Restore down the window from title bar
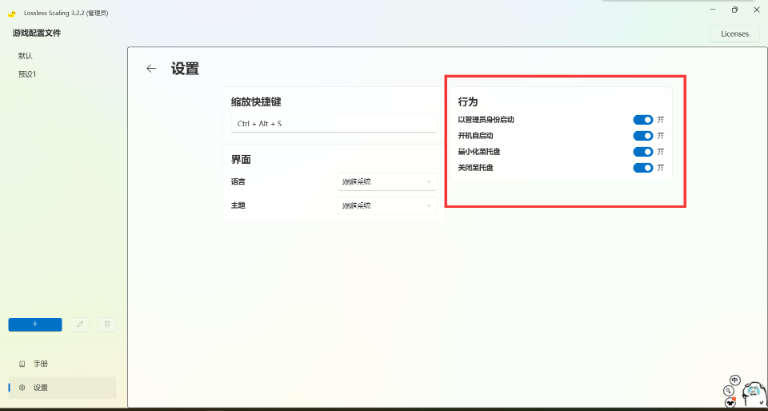Image resolution: width=768 pixels, height=411 pixels. 734,10
